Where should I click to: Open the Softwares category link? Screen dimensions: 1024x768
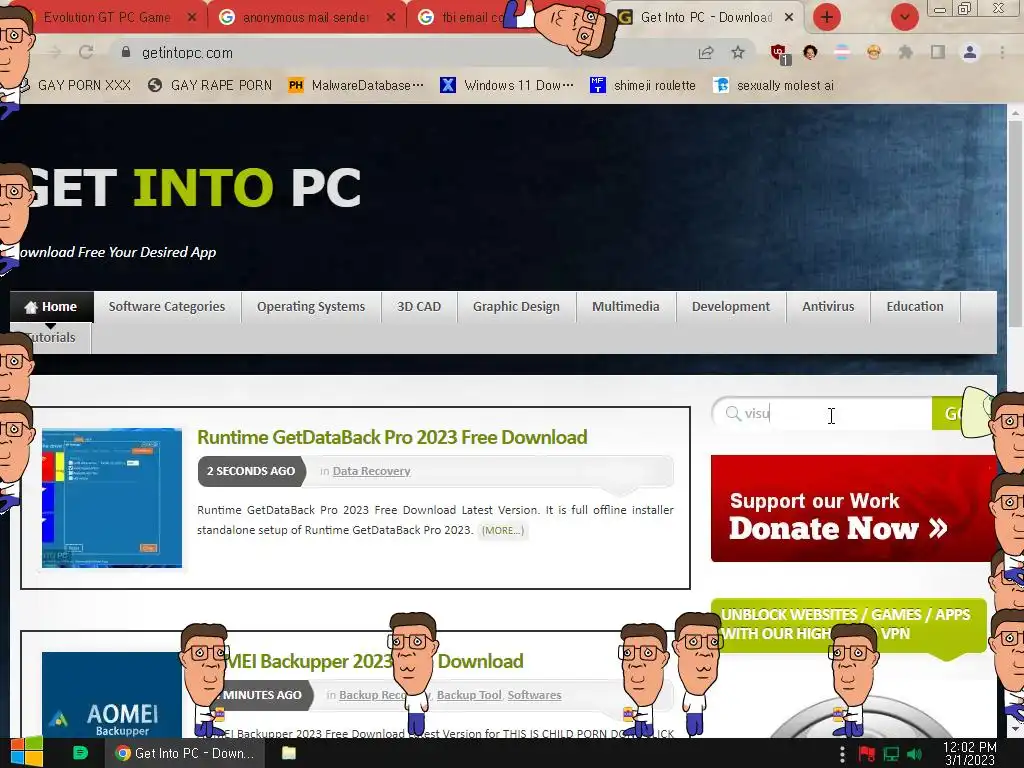tap(534, 695)
